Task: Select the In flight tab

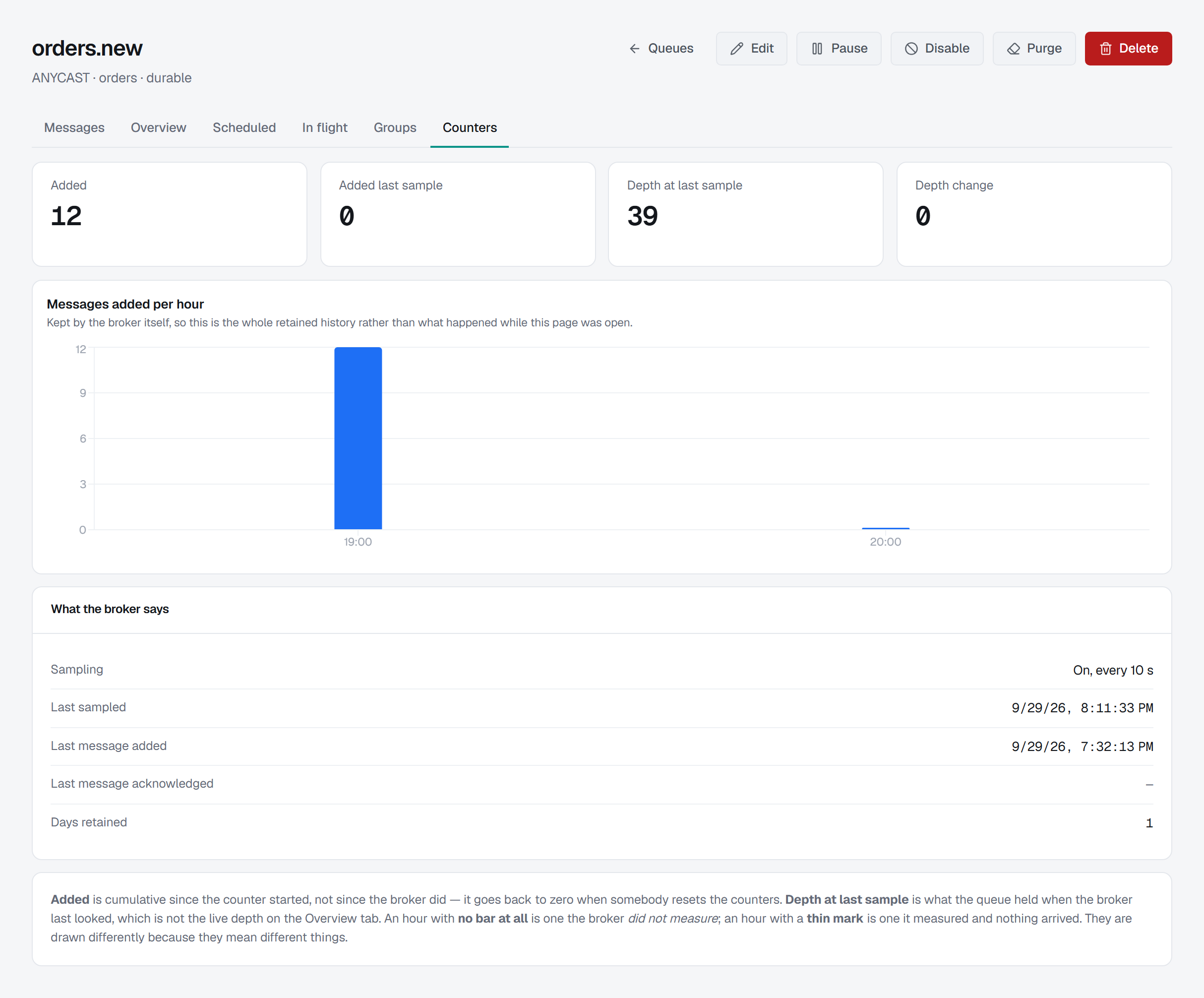Action: point(324,127)
